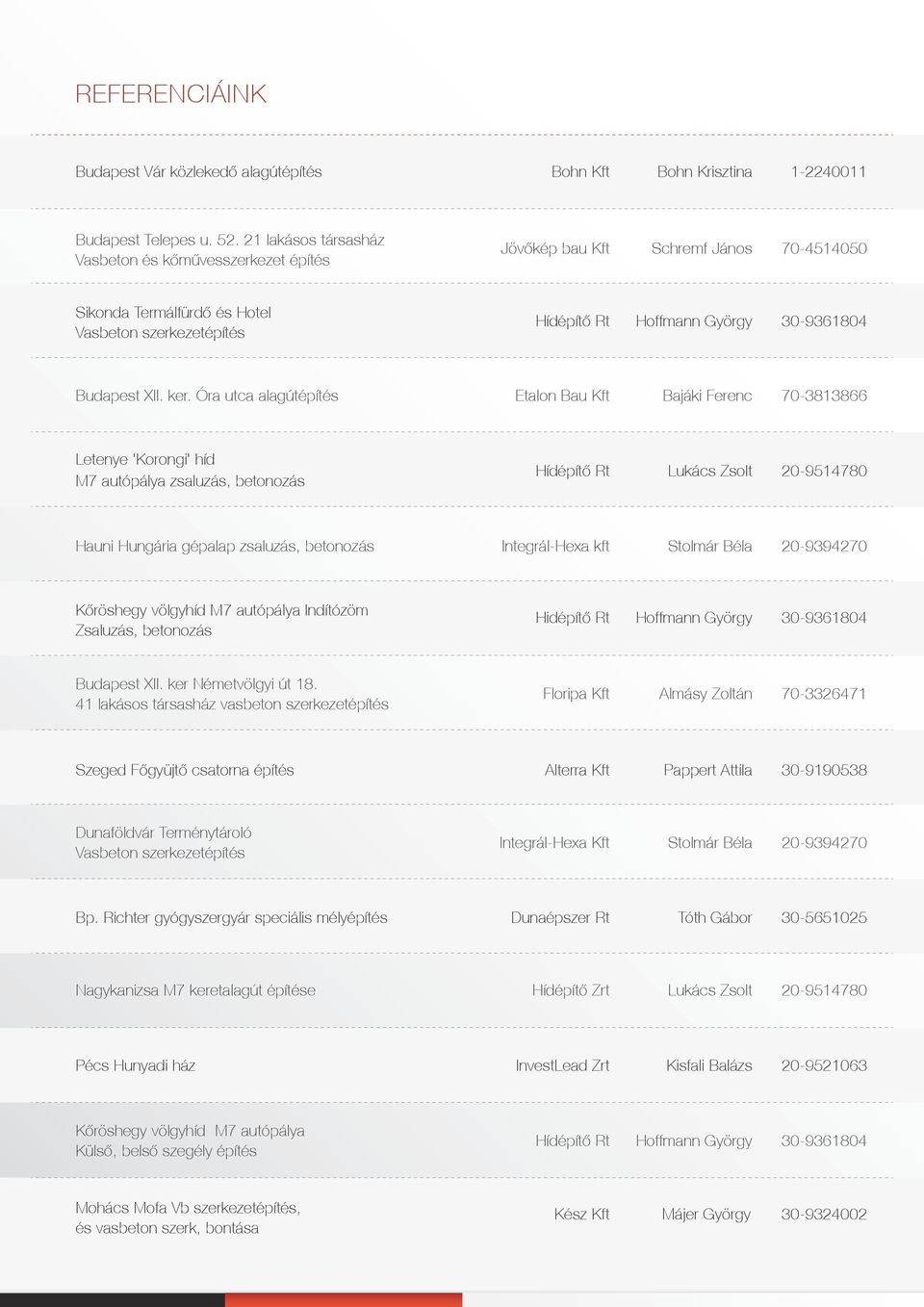Select Etalon Bau Kft text
The width and height of the screenshot is (924, 1307).
[x=562, y=396]
